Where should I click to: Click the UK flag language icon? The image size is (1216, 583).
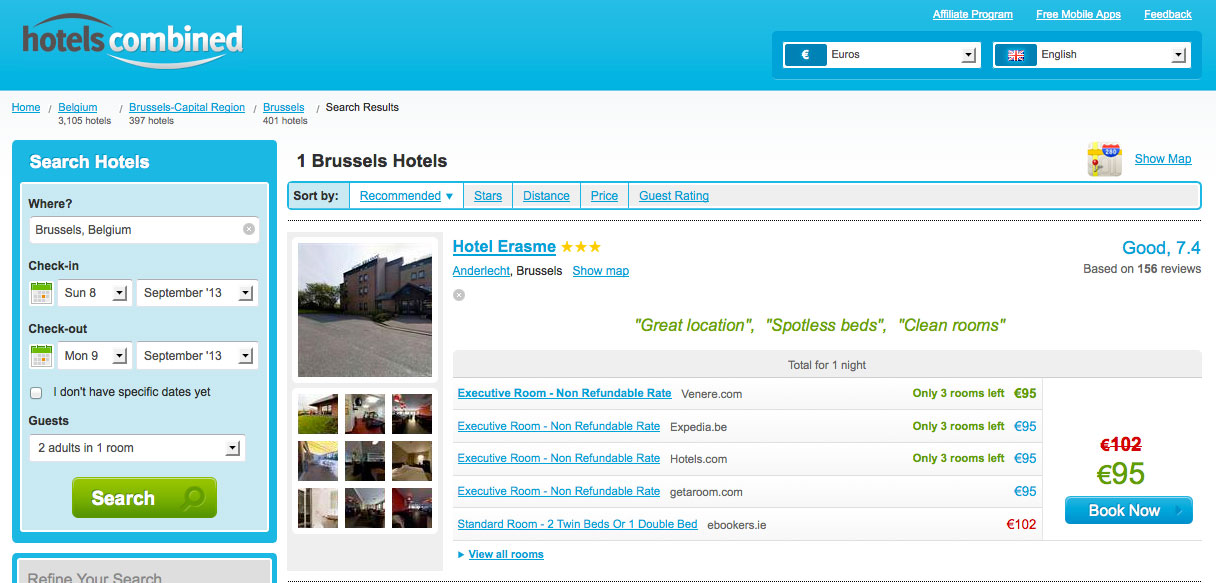coord(1015,55)
